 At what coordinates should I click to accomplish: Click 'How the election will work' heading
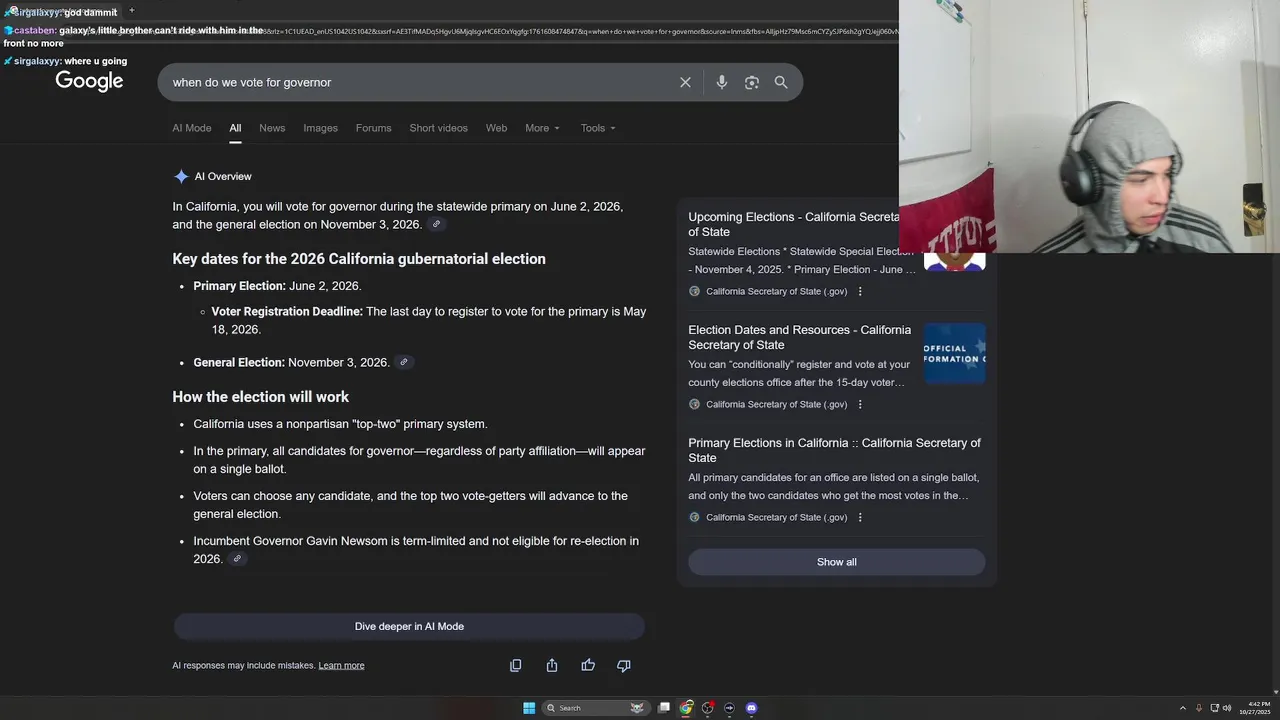pos(260,397)
